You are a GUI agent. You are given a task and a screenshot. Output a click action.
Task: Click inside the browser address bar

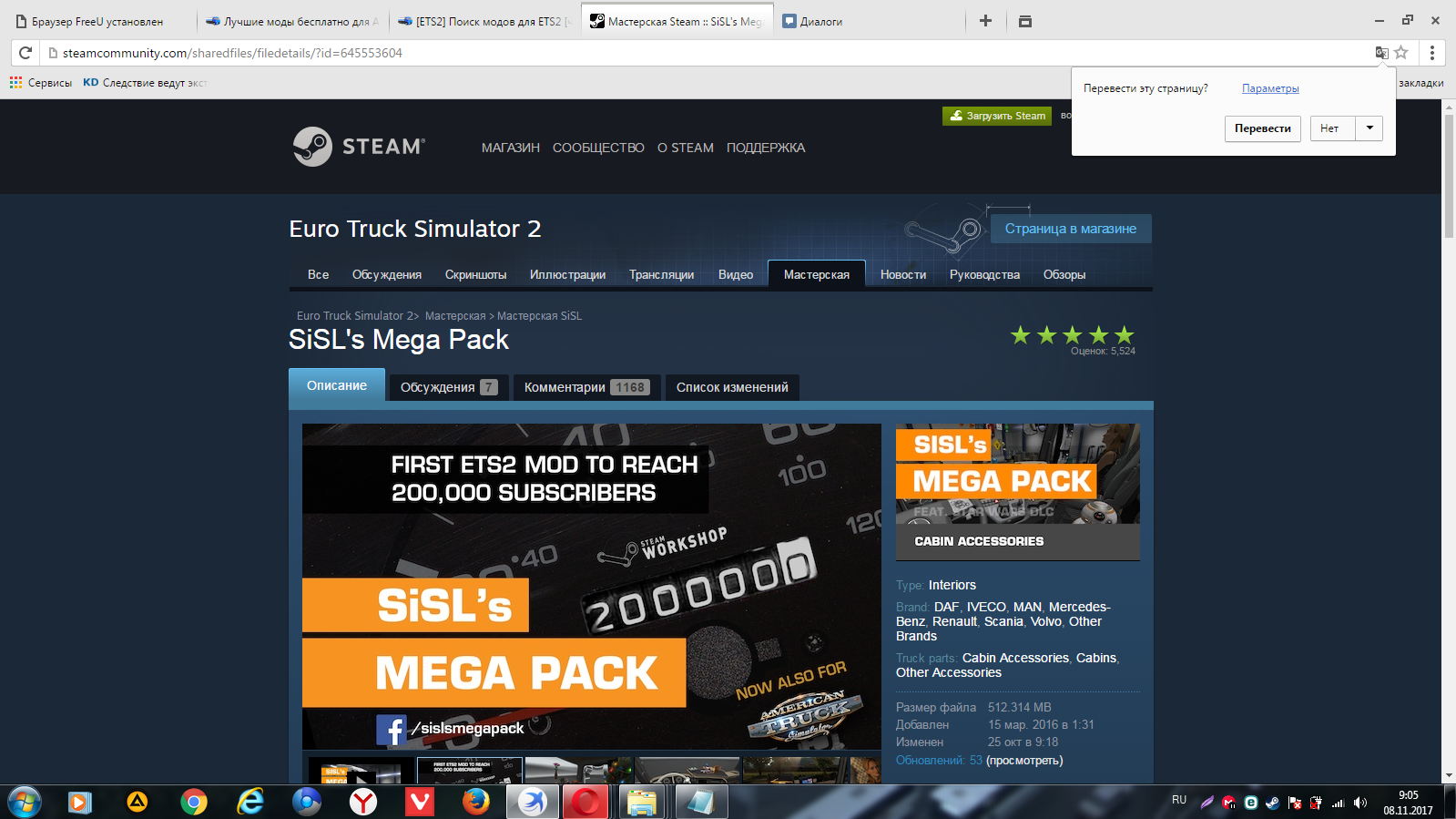[x=710, y=53]
